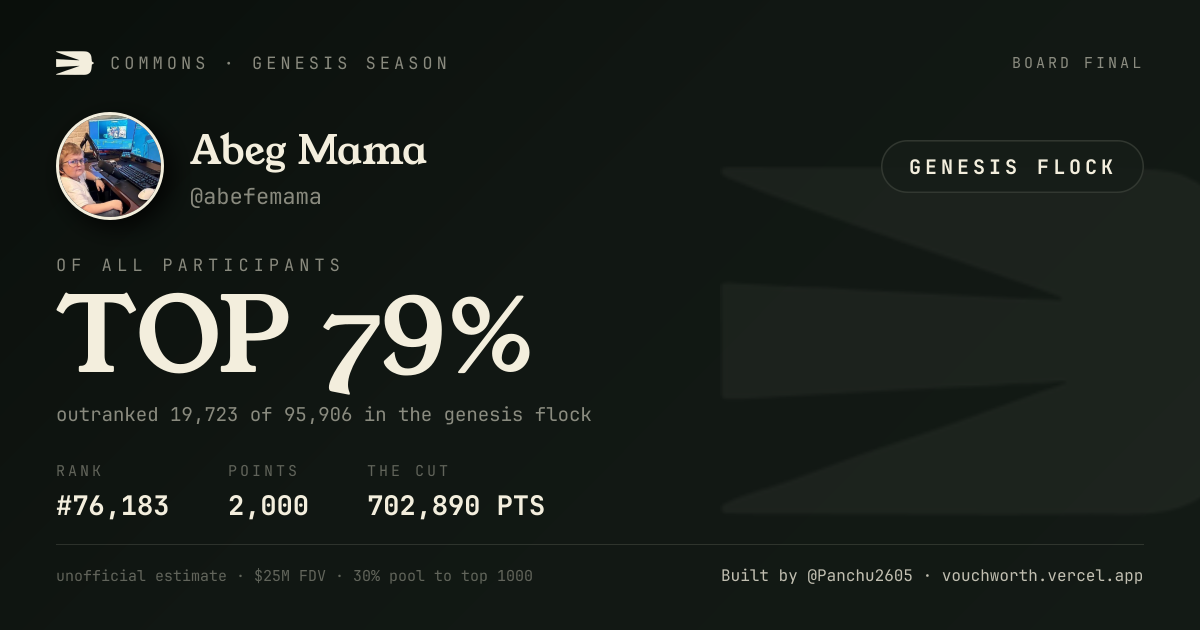
Task: Click the BOARD FINAL label
Action: coord(1077,63)
